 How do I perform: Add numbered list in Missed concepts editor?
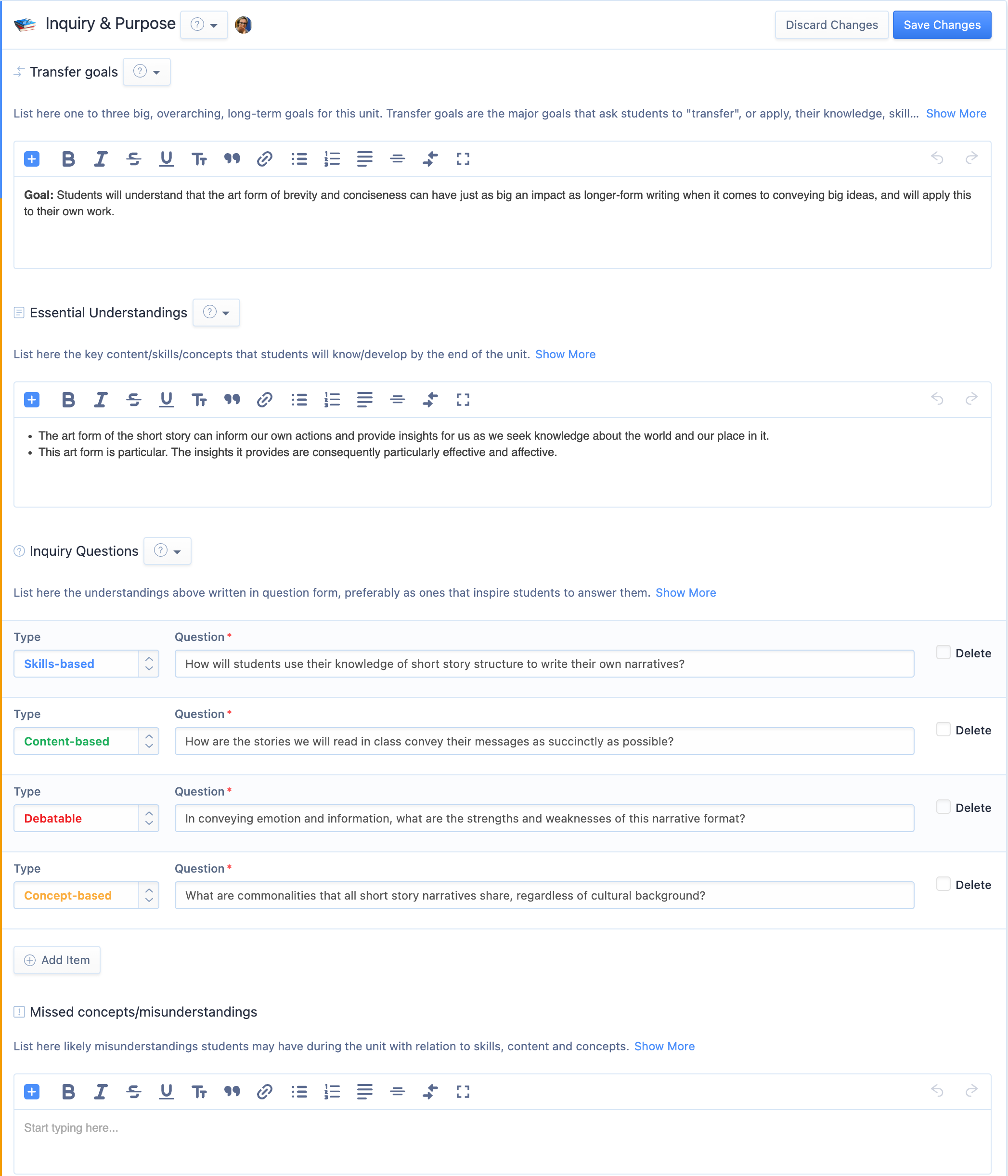[332, 1091]
